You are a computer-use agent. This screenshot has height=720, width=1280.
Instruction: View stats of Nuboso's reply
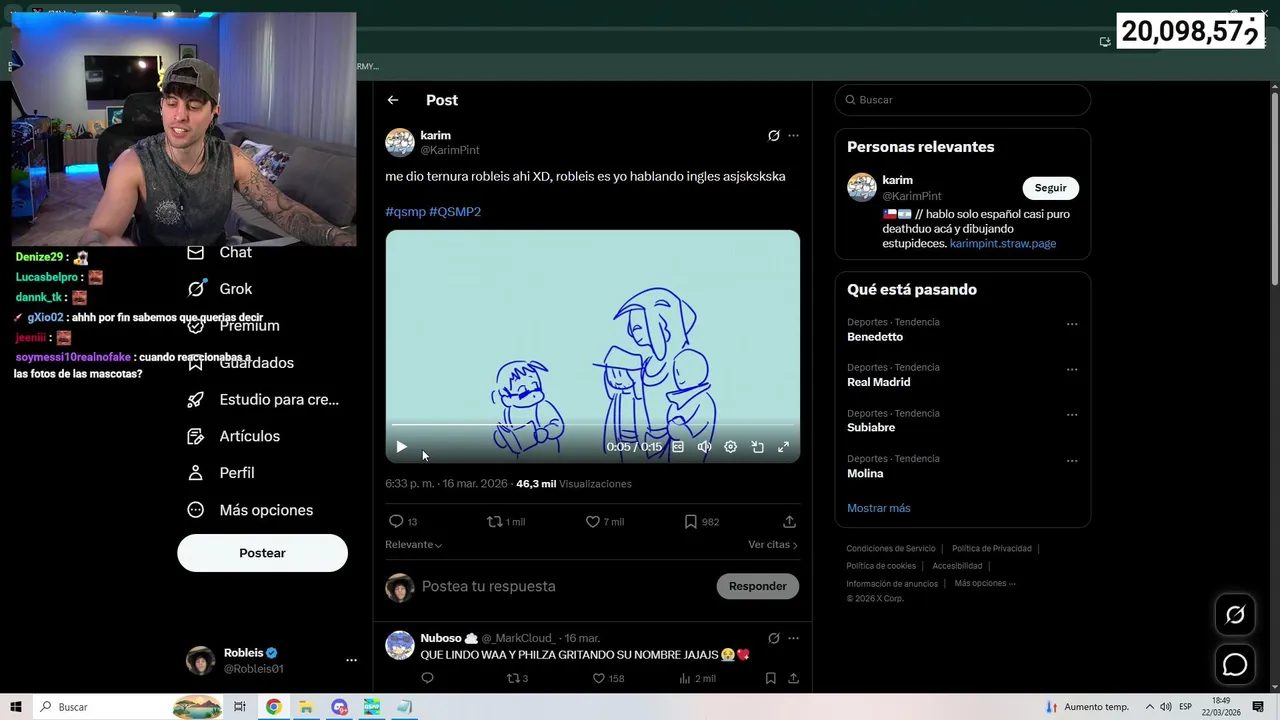click(x=697, y=678)
